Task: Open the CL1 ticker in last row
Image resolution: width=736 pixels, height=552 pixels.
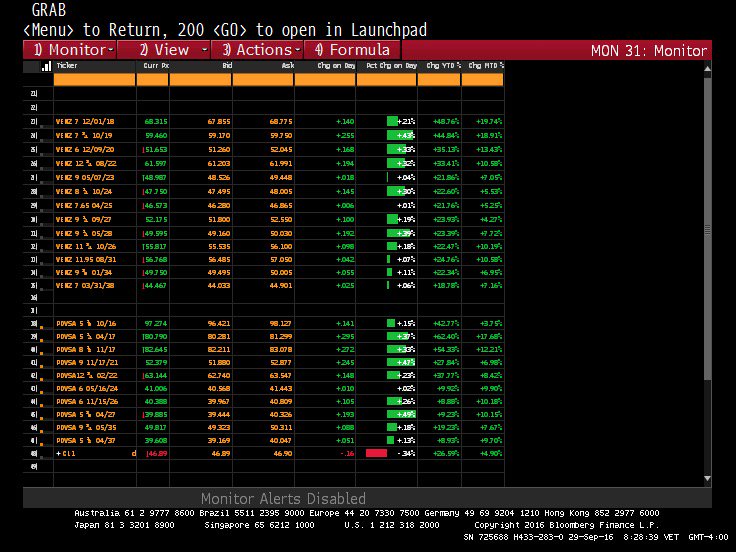Action: [x=68, y=453]
